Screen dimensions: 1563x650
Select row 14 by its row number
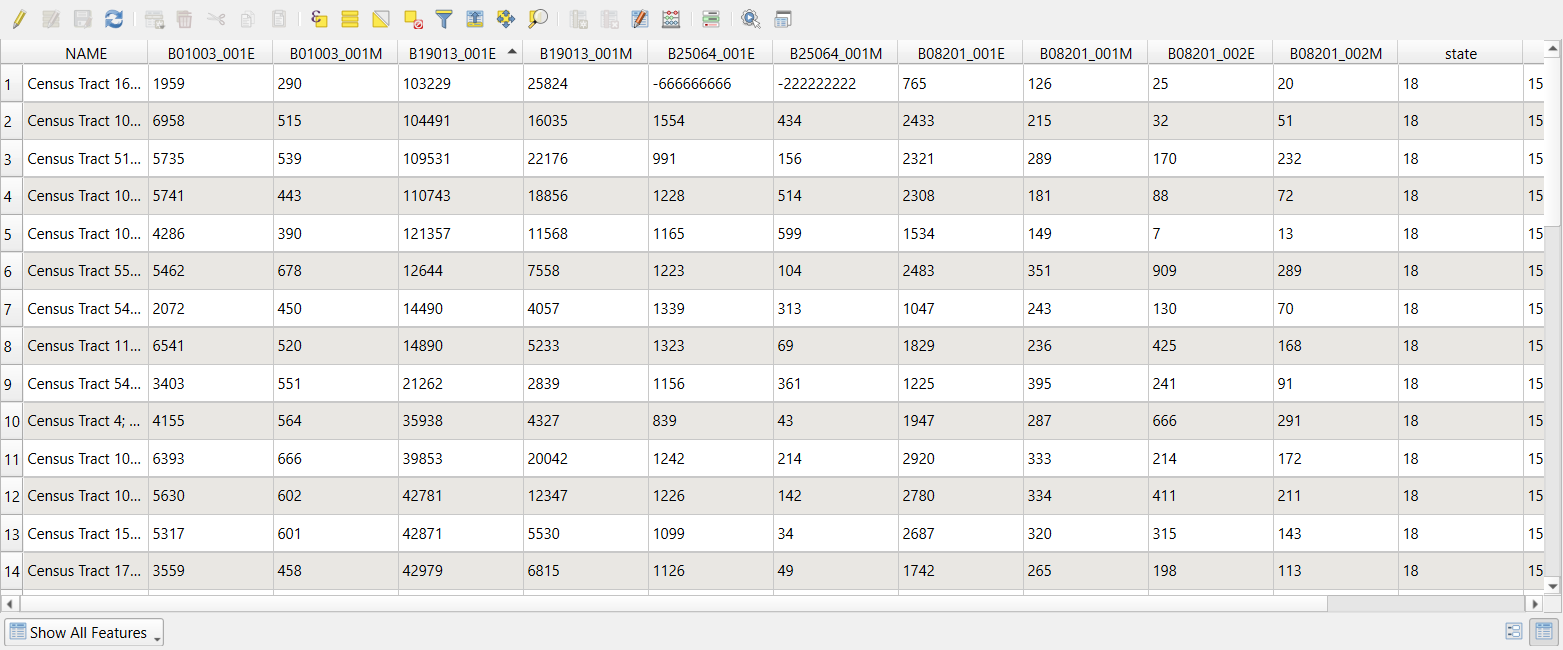click(11, 571)
